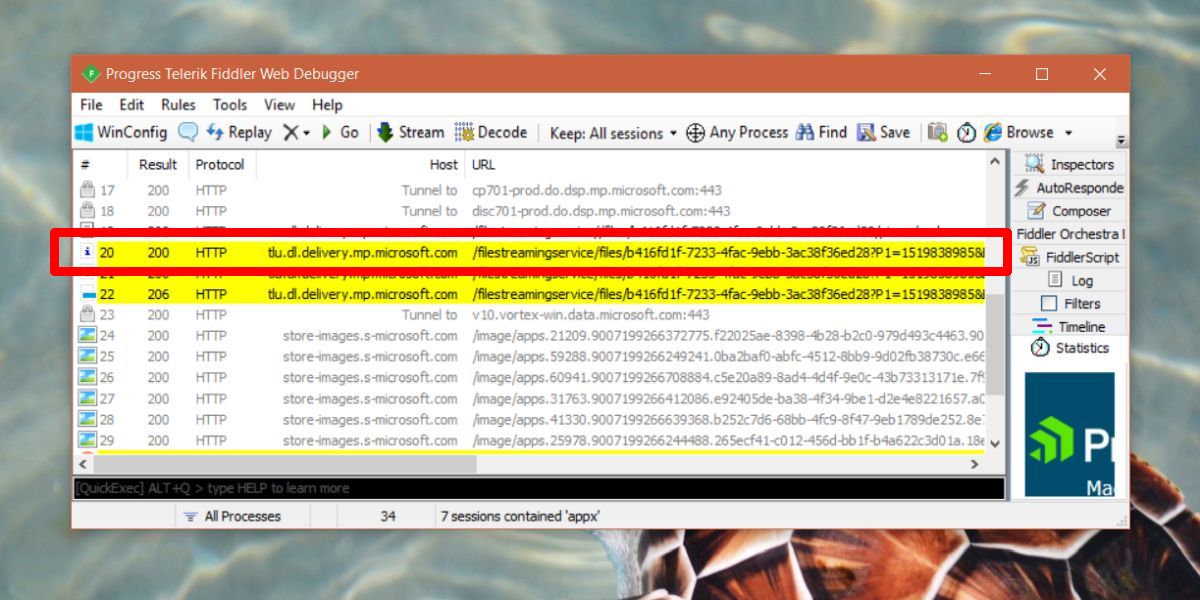Replay the selected sessions
Screen dimensions: 1200x600
tap(239, 132)
